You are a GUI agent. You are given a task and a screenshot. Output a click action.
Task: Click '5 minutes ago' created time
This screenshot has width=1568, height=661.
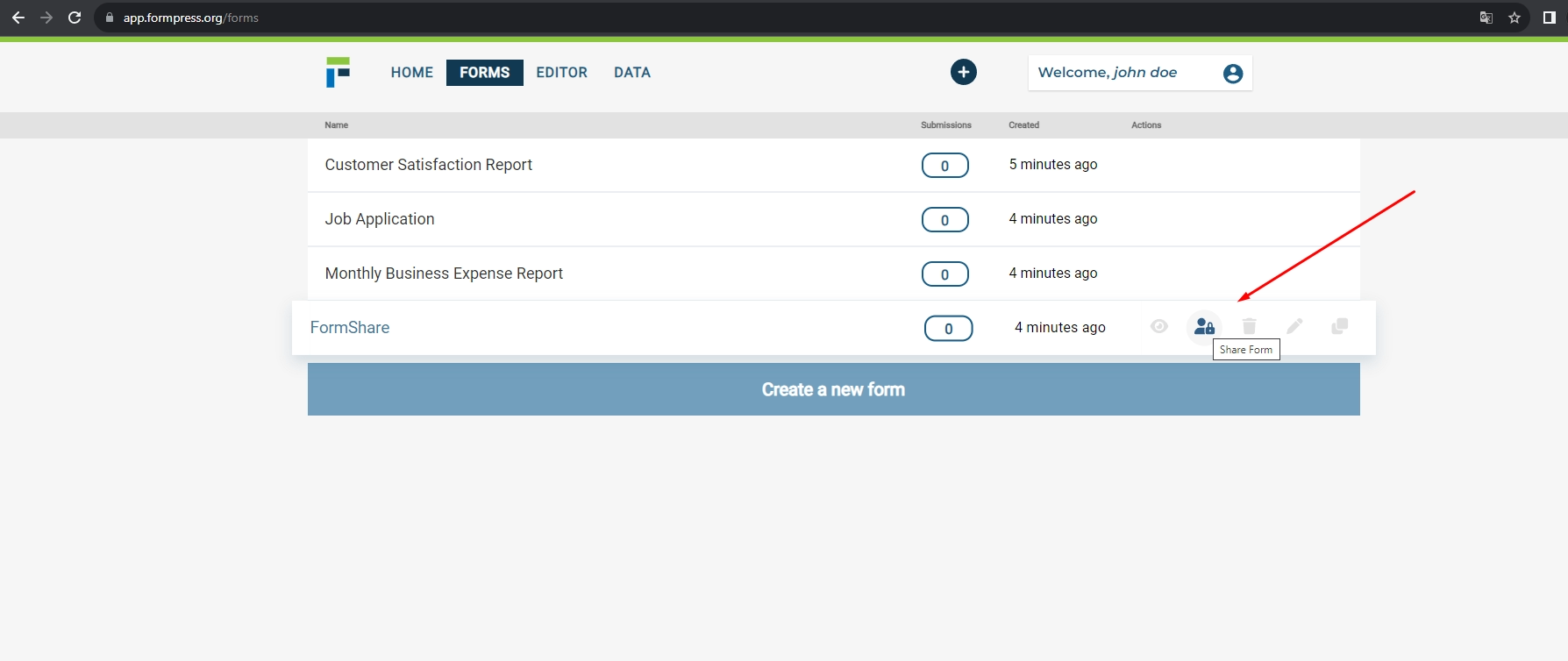coord(1053,165)
